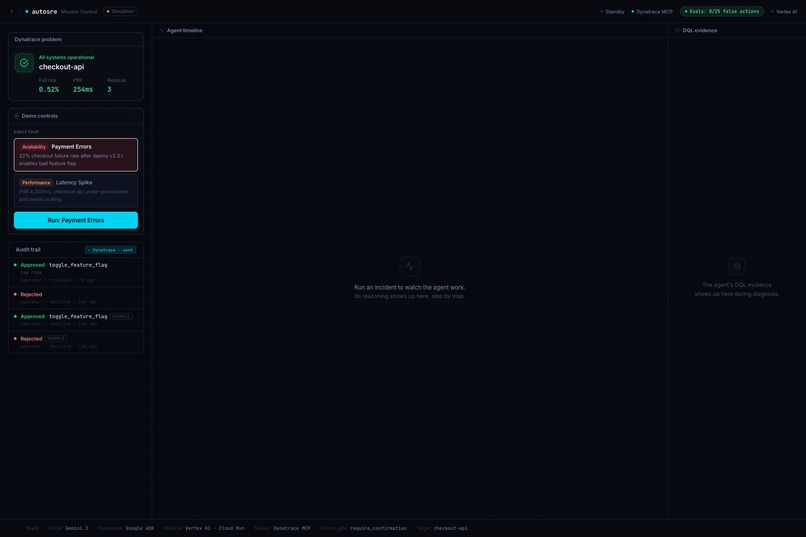Click the Demo controls header icon
Screen dimensions: 806x537
tap(16, 116)
